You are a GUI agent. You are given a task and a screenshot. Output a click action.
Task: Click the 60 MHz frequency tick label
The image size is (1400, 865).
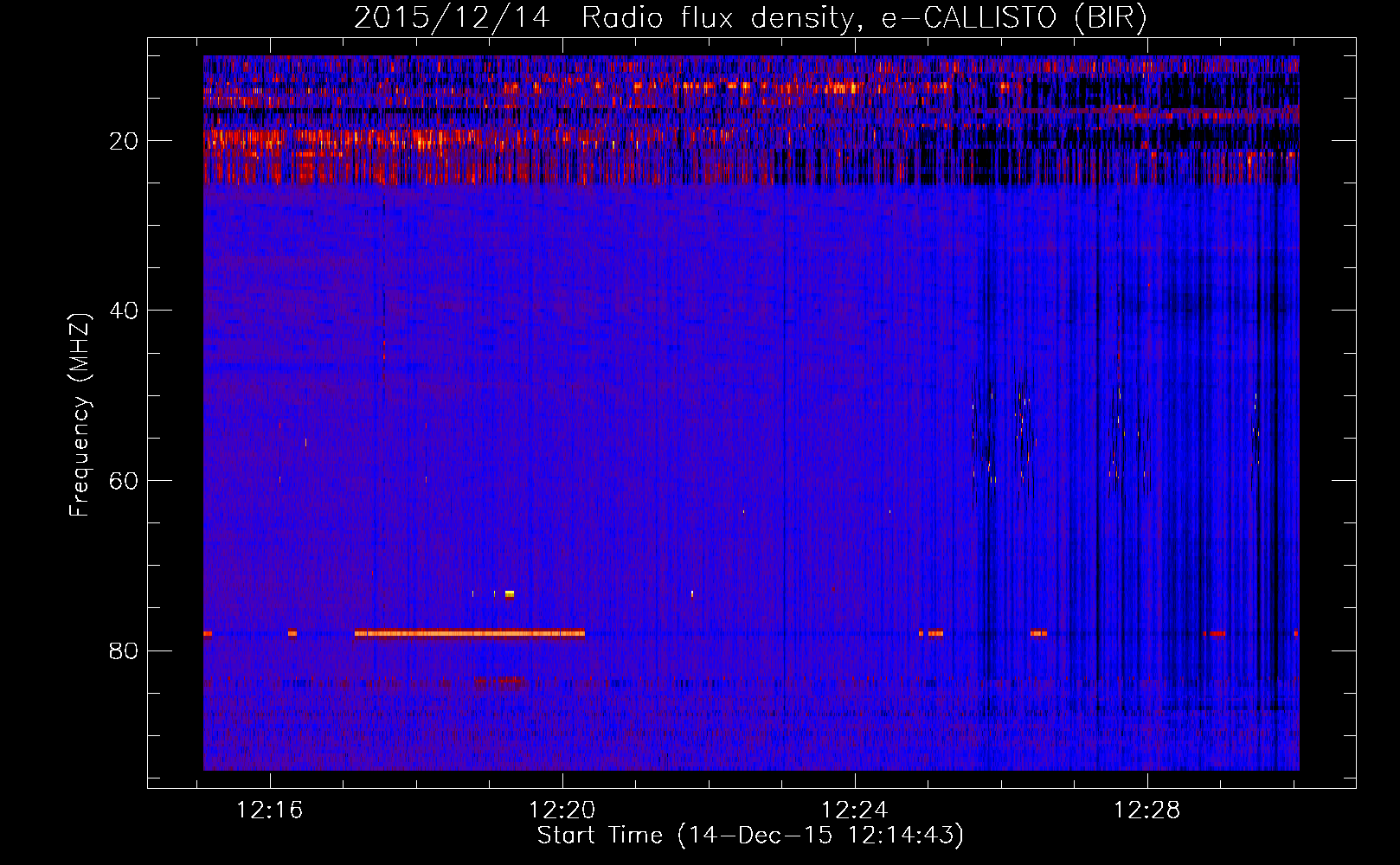125,480
